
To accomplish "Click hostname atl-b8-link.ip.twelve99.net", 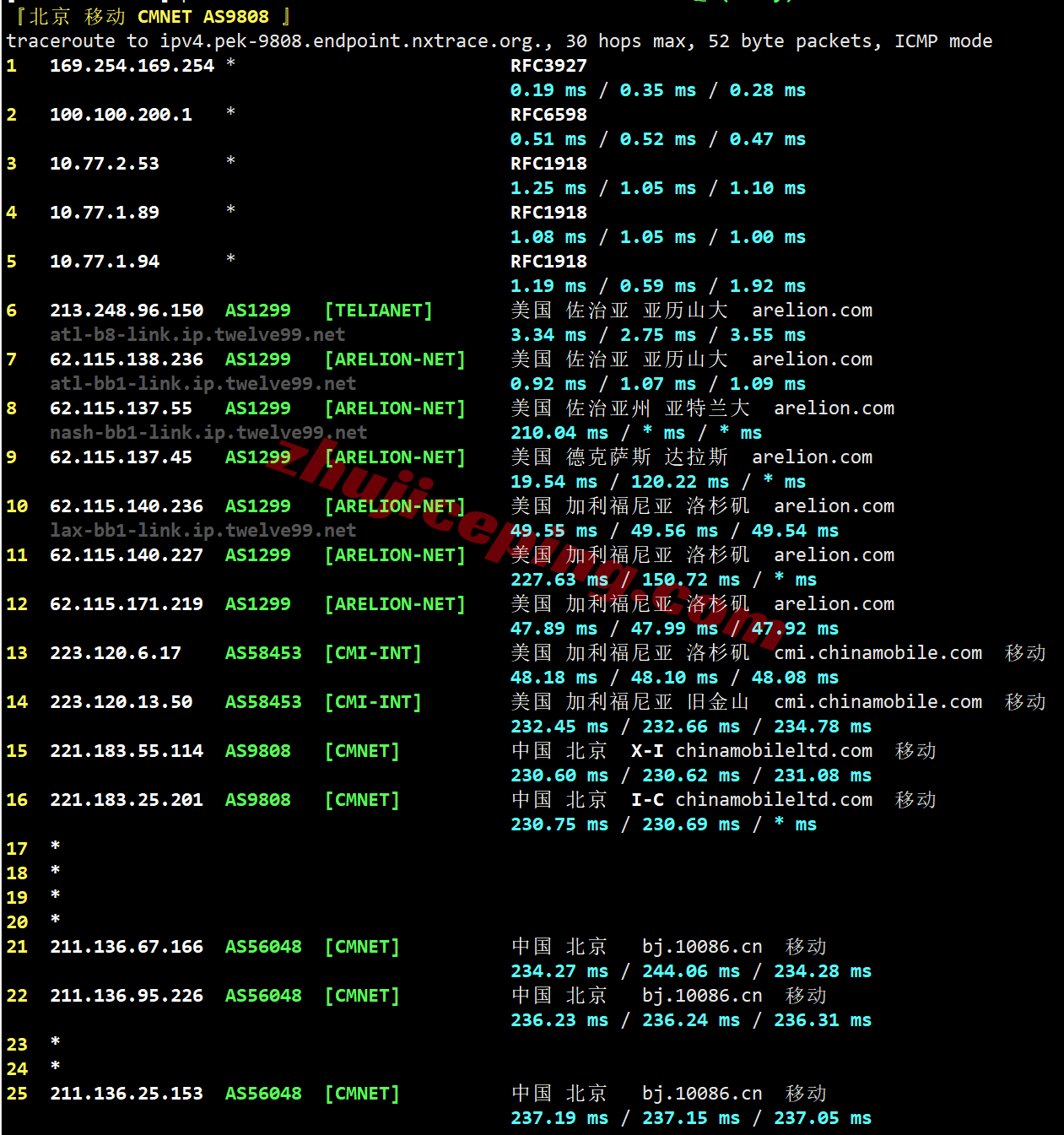I will (x=197, y=335).
